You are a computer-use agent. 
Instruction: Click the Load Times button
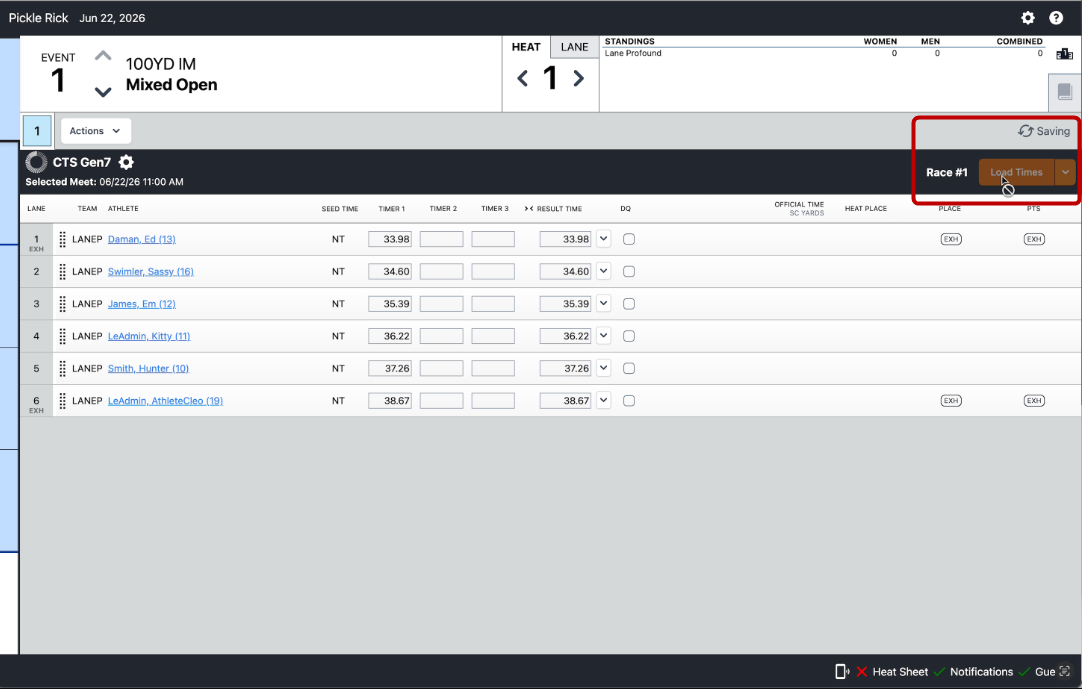(x=1016, y=173)
